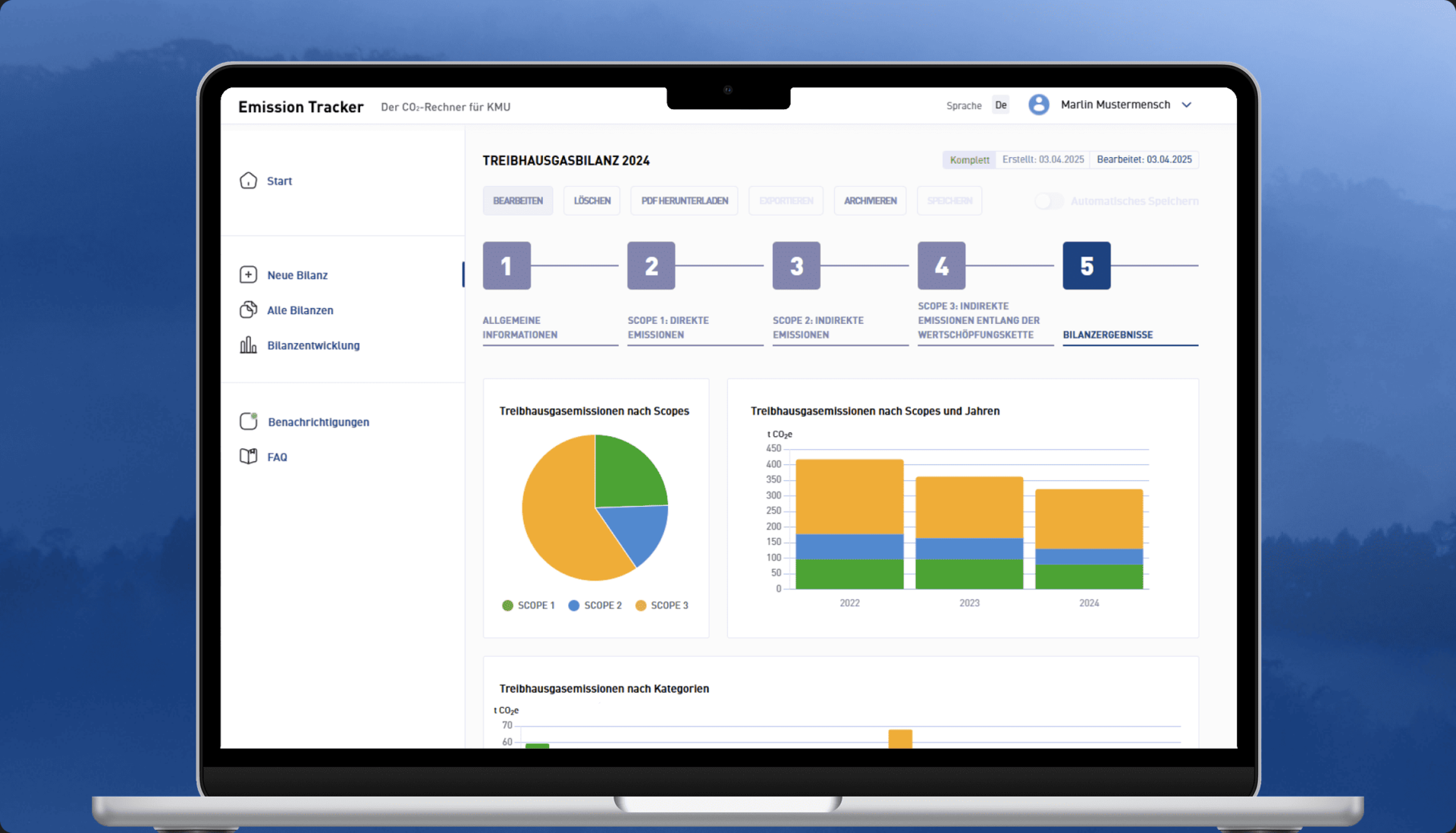Click the user avatar icon
This screenshot has width=1456, height=833.
click(1038, 105)
